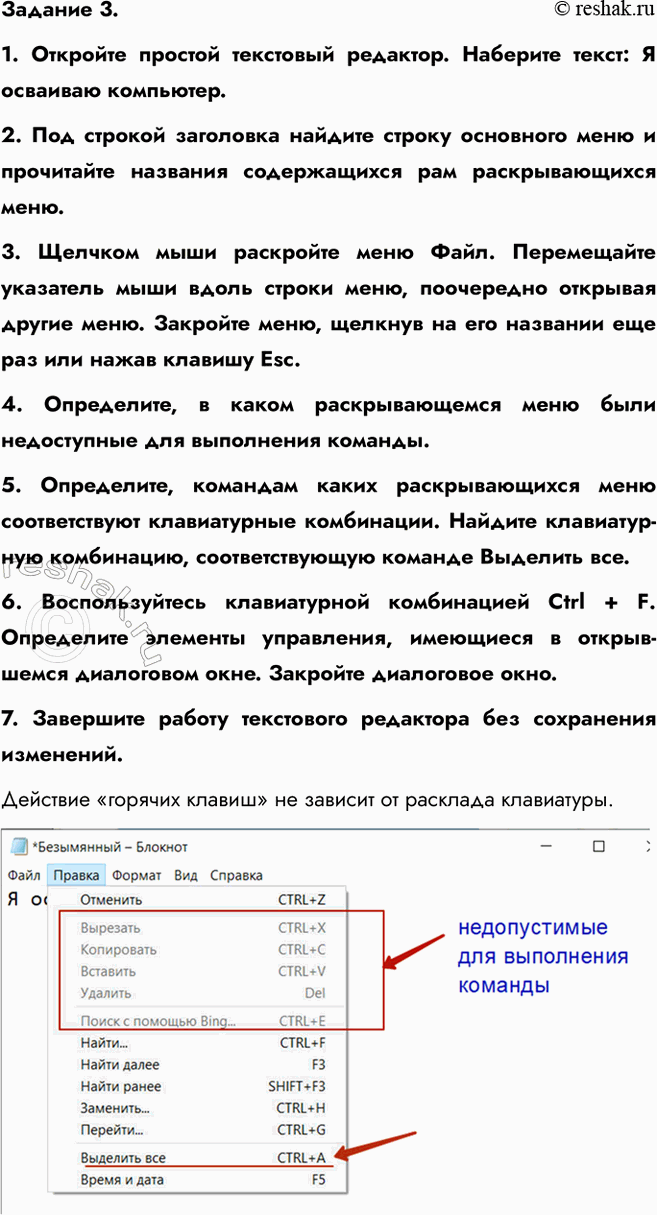
Task: Open the Вид menu
Action: [x=186, y=875]
